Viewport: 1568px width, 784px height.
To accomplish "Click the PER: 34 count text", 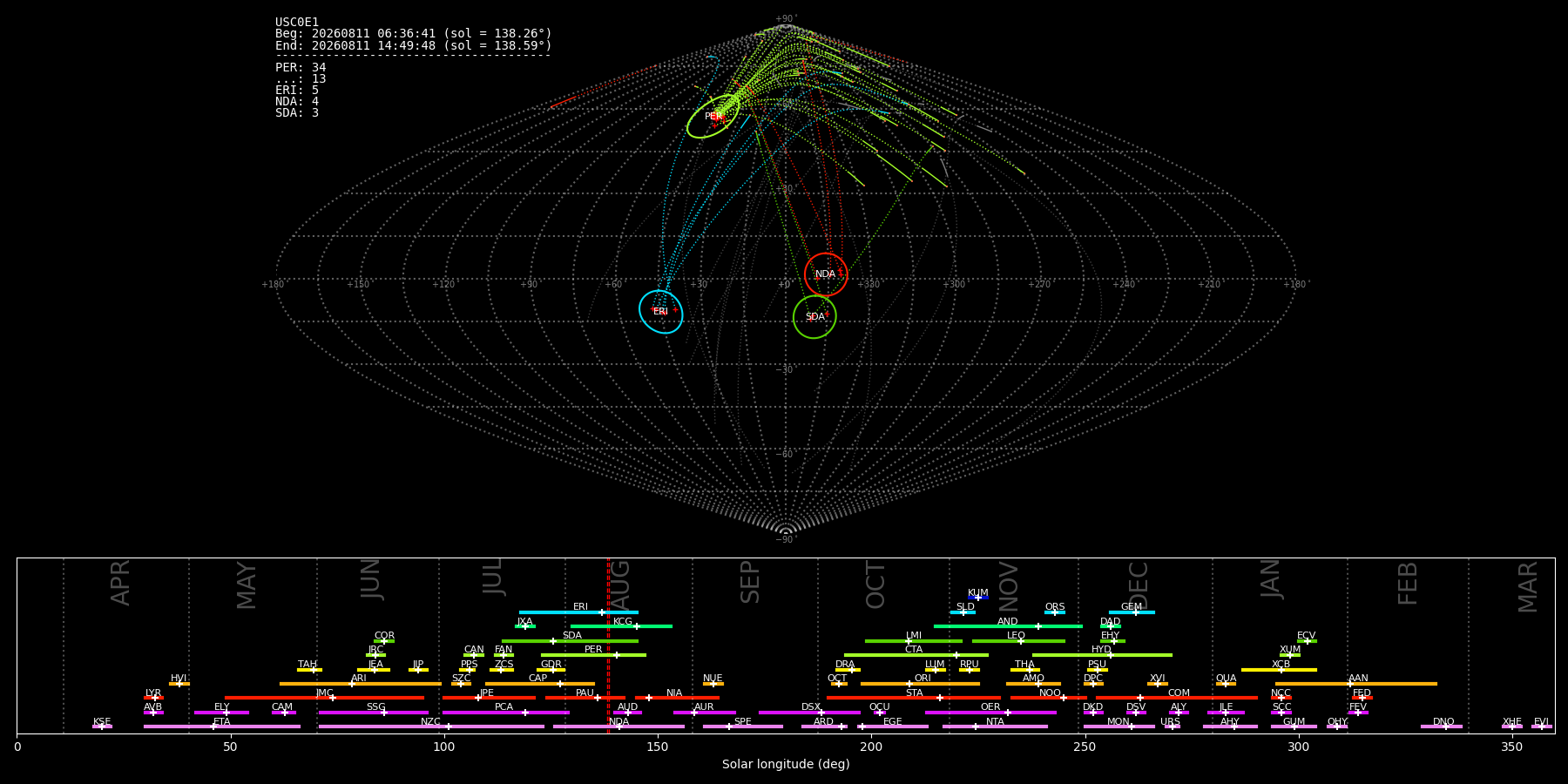I will (x=301, y=67).
